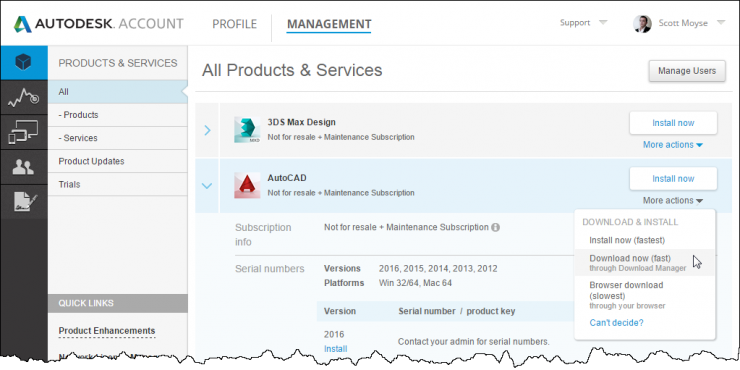This screenshot has width=740, height=370.
Task: Select the Services filter
Action: point(118,138)
